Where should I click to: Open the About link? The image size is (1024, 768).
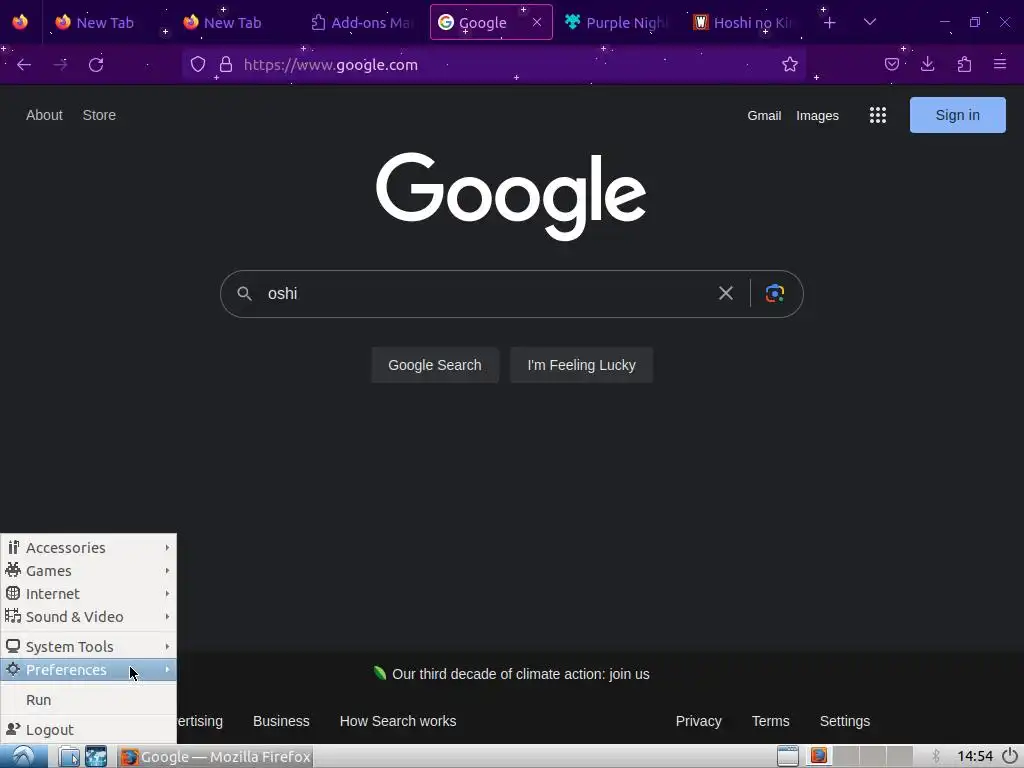(44, 115)
